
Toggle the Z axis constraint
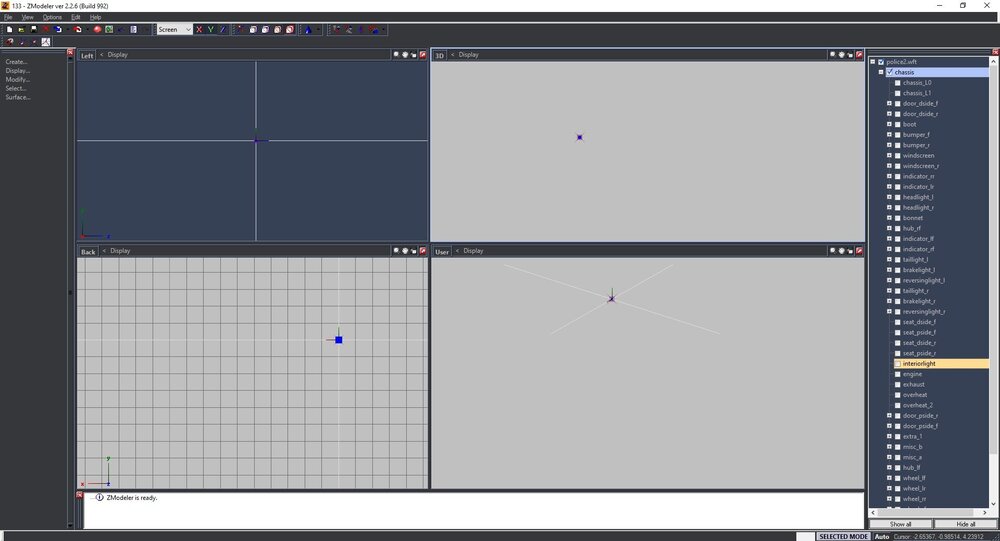point(223,29)
